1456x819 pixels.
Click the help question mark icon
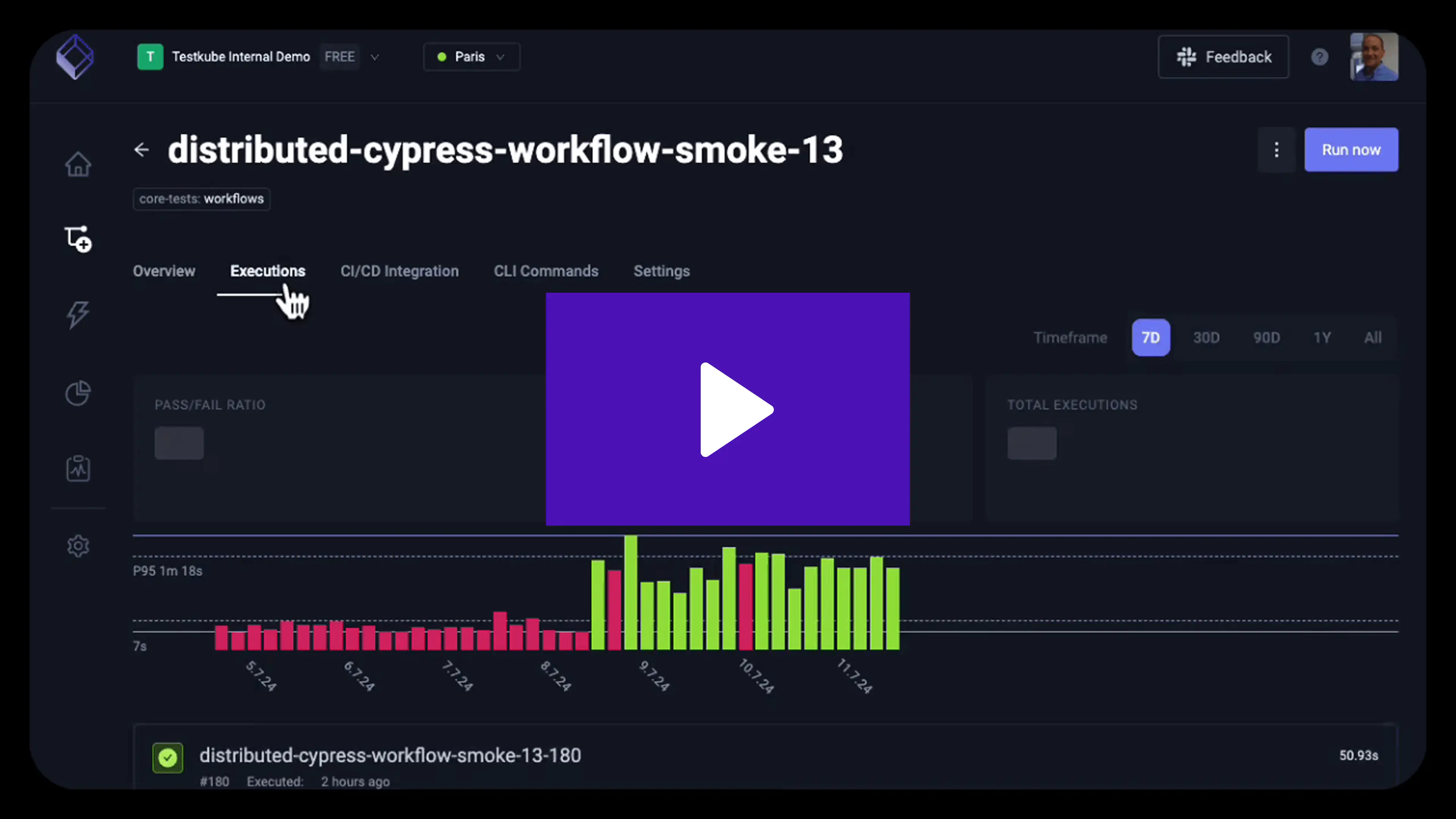point(1319,57)
